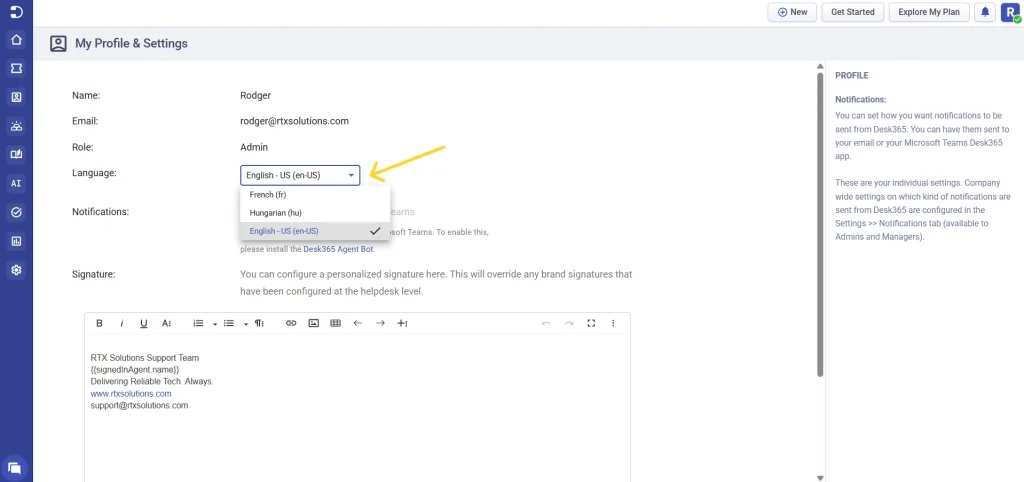Click the scroll down arrow
This screenshot has height=482, width=1024.
pos(820,478)
